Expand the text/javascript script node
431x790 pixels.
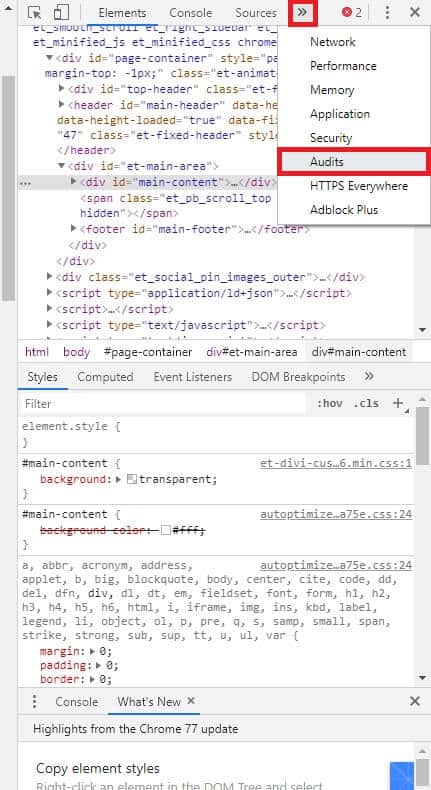click(49, 324)
